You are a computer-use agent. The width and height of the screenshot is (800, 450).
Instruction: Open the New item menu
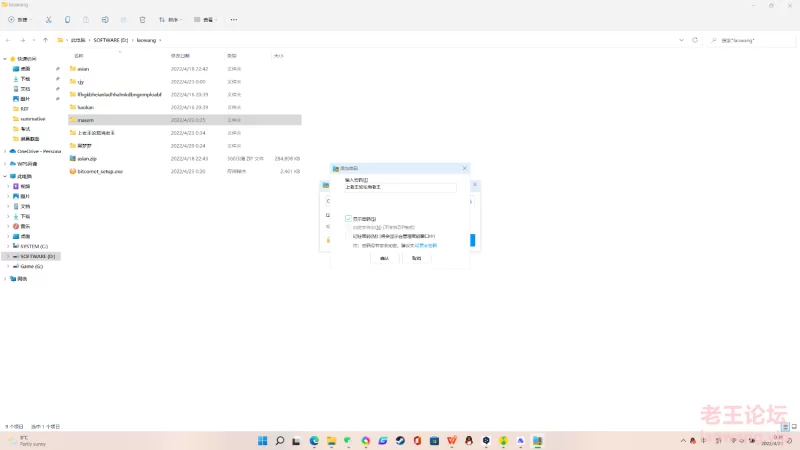(20, 19)
